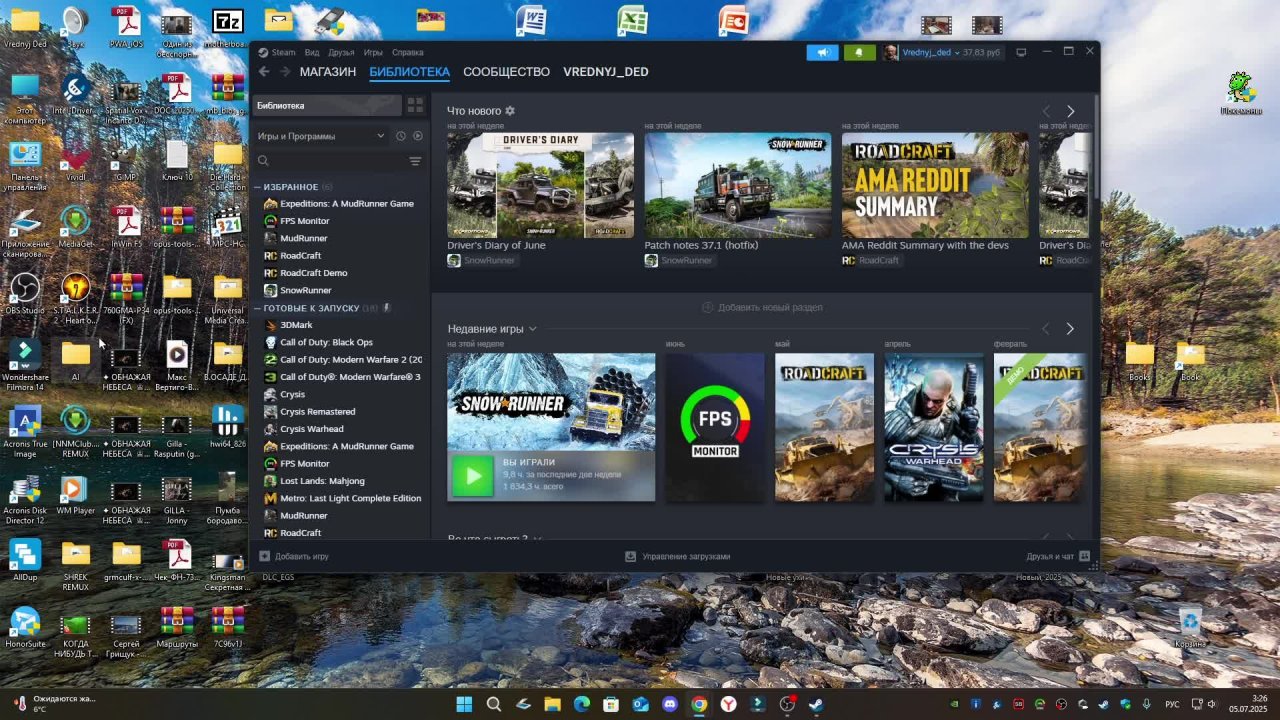Open Discord from taskbar

click(670, 704)
